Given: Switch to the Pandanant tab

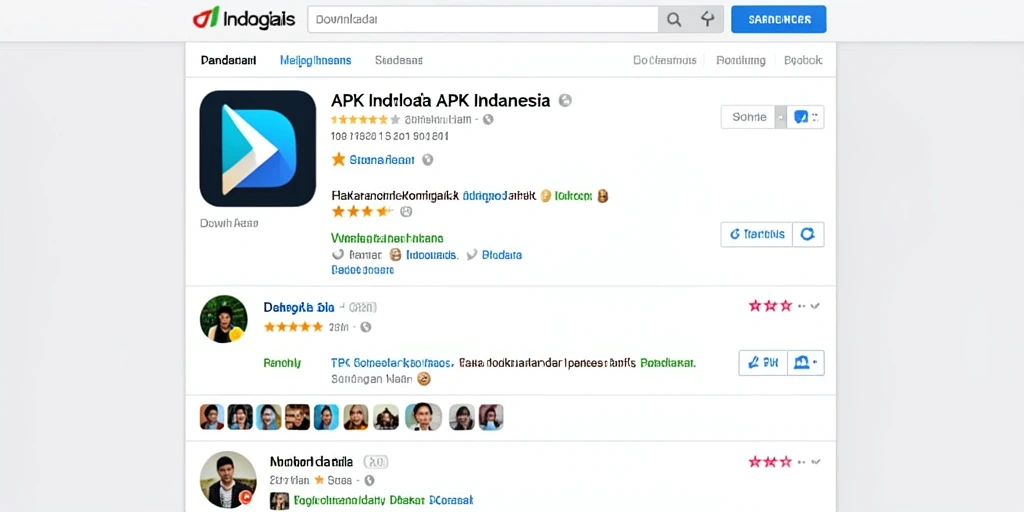Looking at the screenshot, I should (229, 60).
